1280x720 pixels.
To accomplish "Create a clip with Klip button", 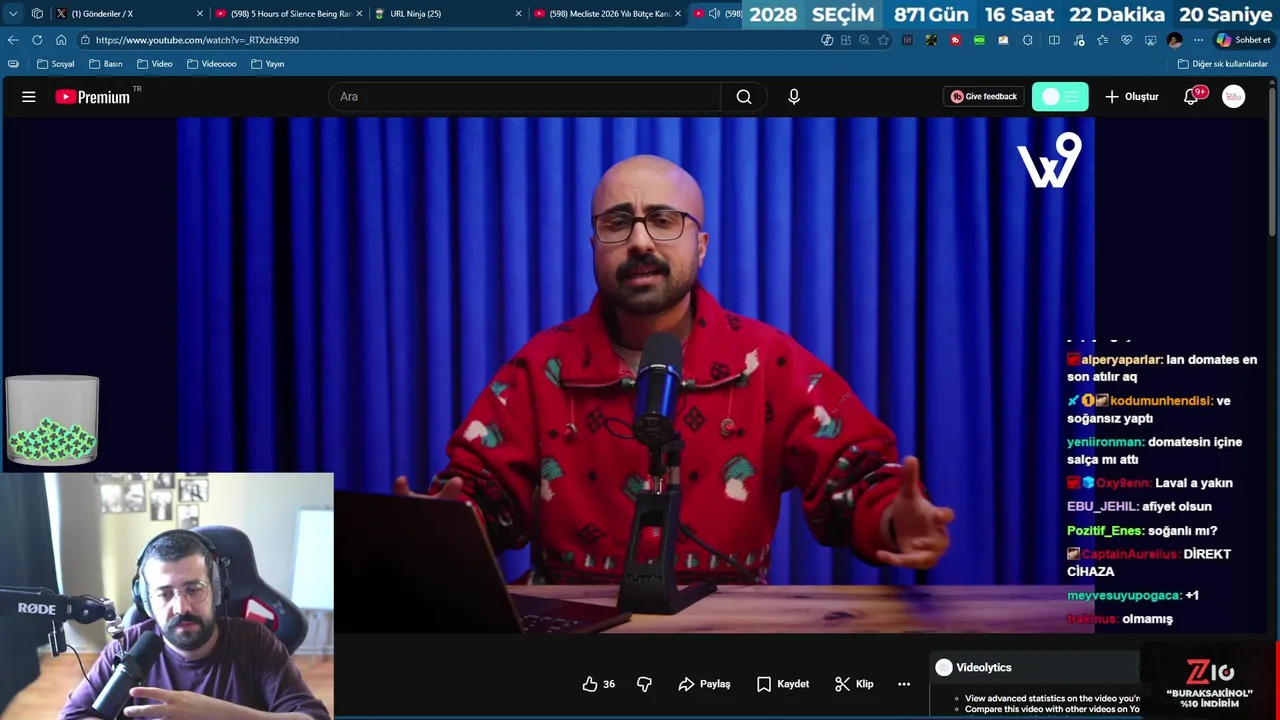I will pos(854,684).
